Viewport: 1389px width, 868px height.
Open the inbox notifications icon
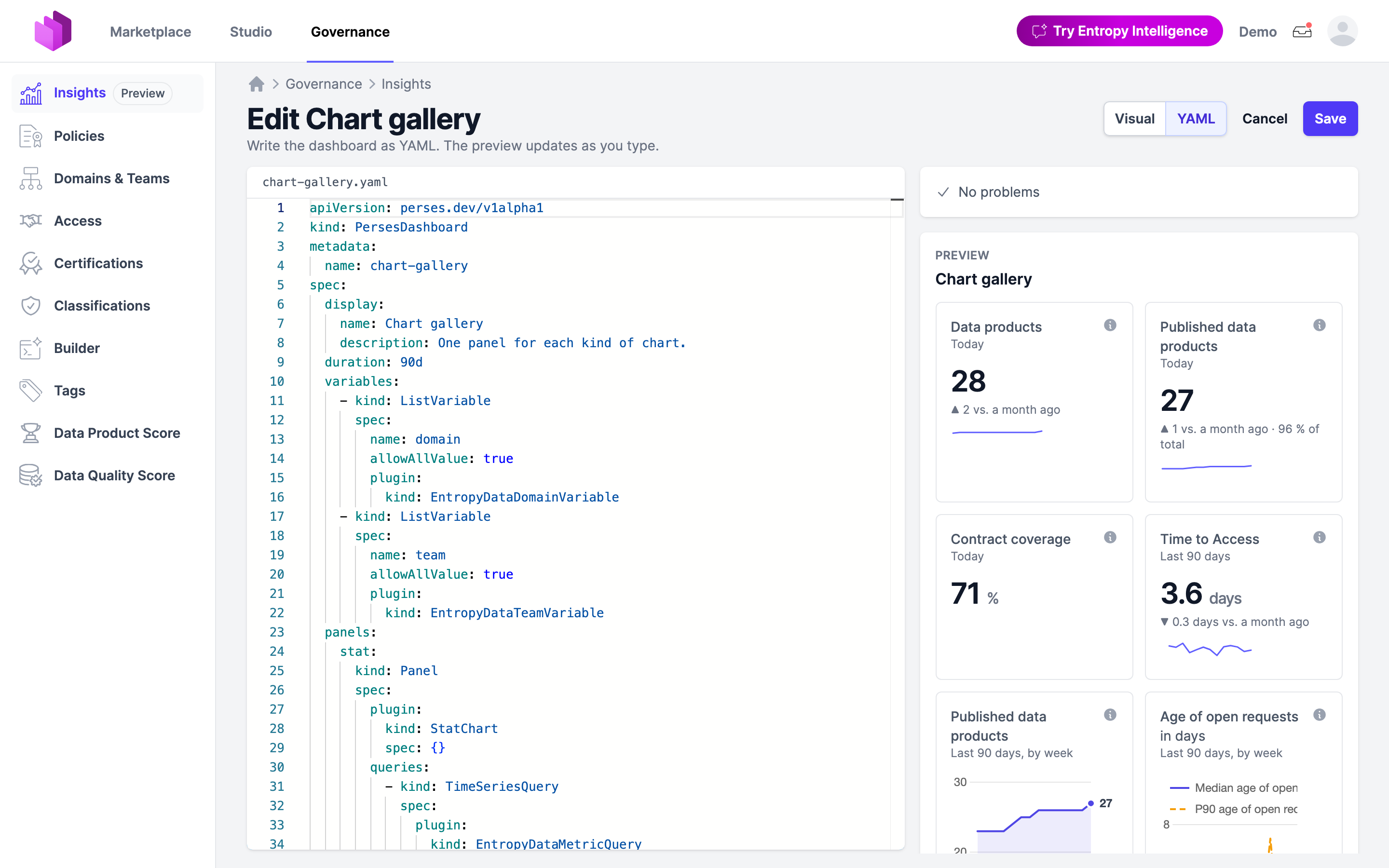1302,31
